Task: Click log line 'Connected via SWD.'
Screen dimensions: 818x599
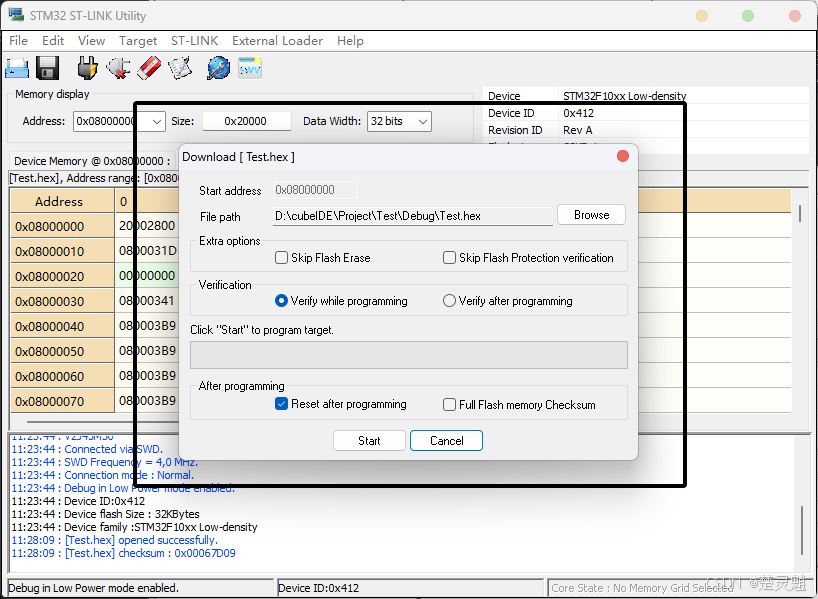Action: [x=87, y=449]
